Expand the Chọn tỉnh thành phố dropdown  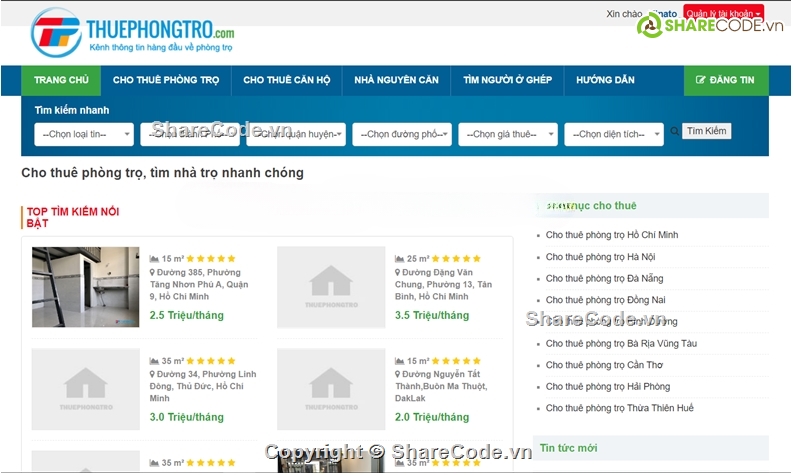(x=190, y=134)
